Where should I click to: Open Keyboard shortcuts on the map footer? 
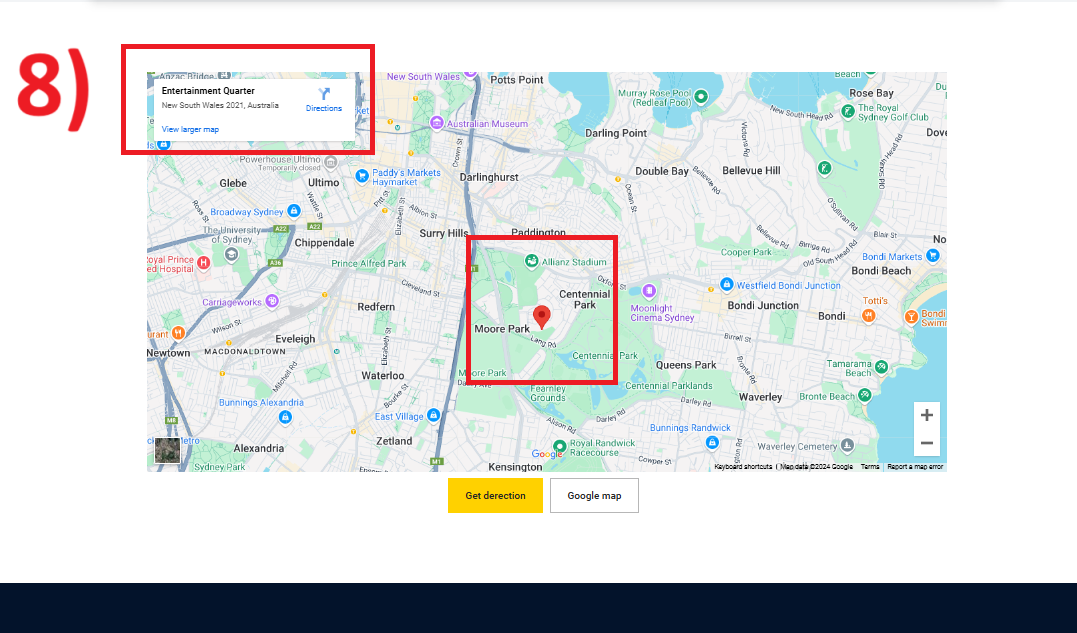(743, 467)
